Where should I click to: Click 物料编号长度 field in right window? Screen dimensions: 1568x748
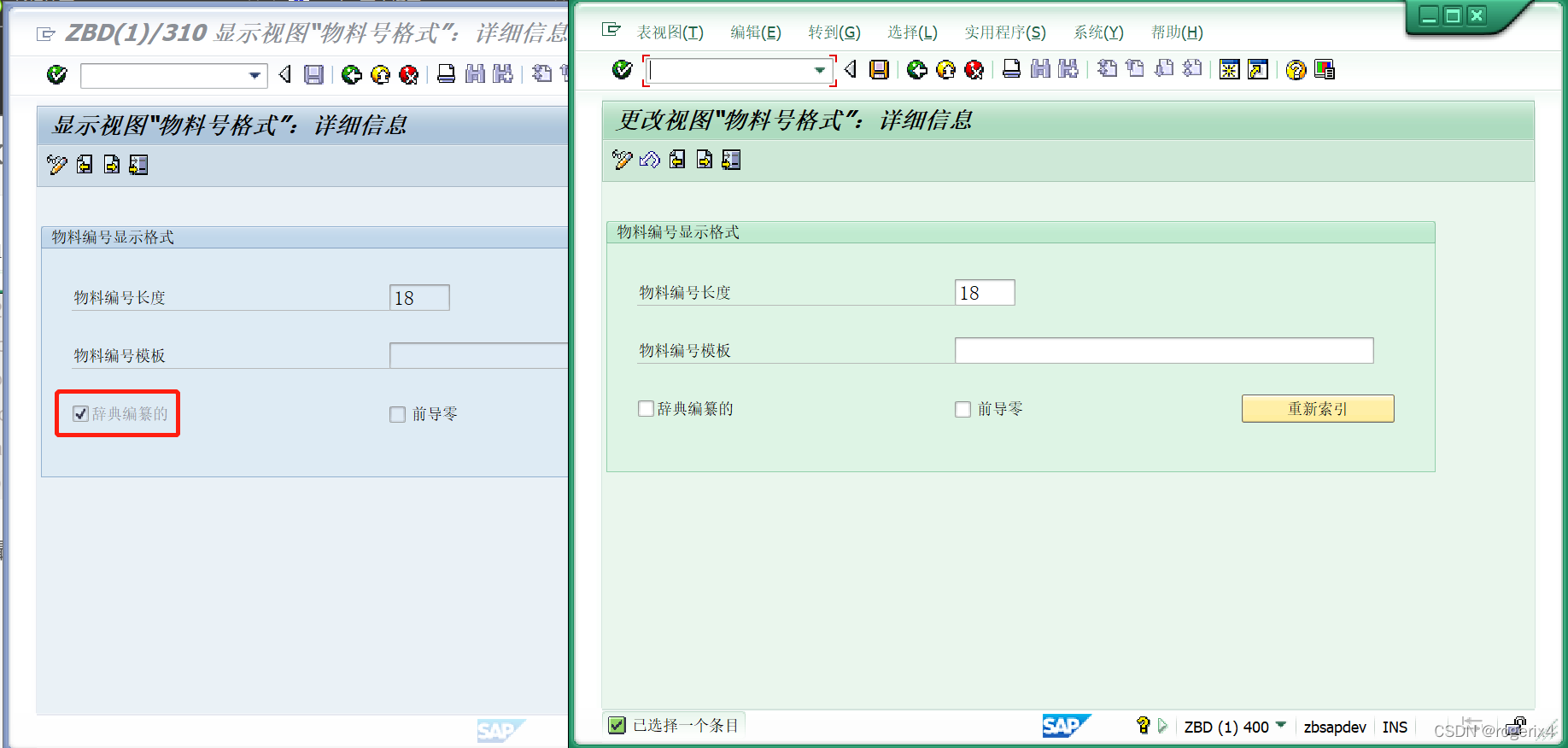tap(985, 293)
